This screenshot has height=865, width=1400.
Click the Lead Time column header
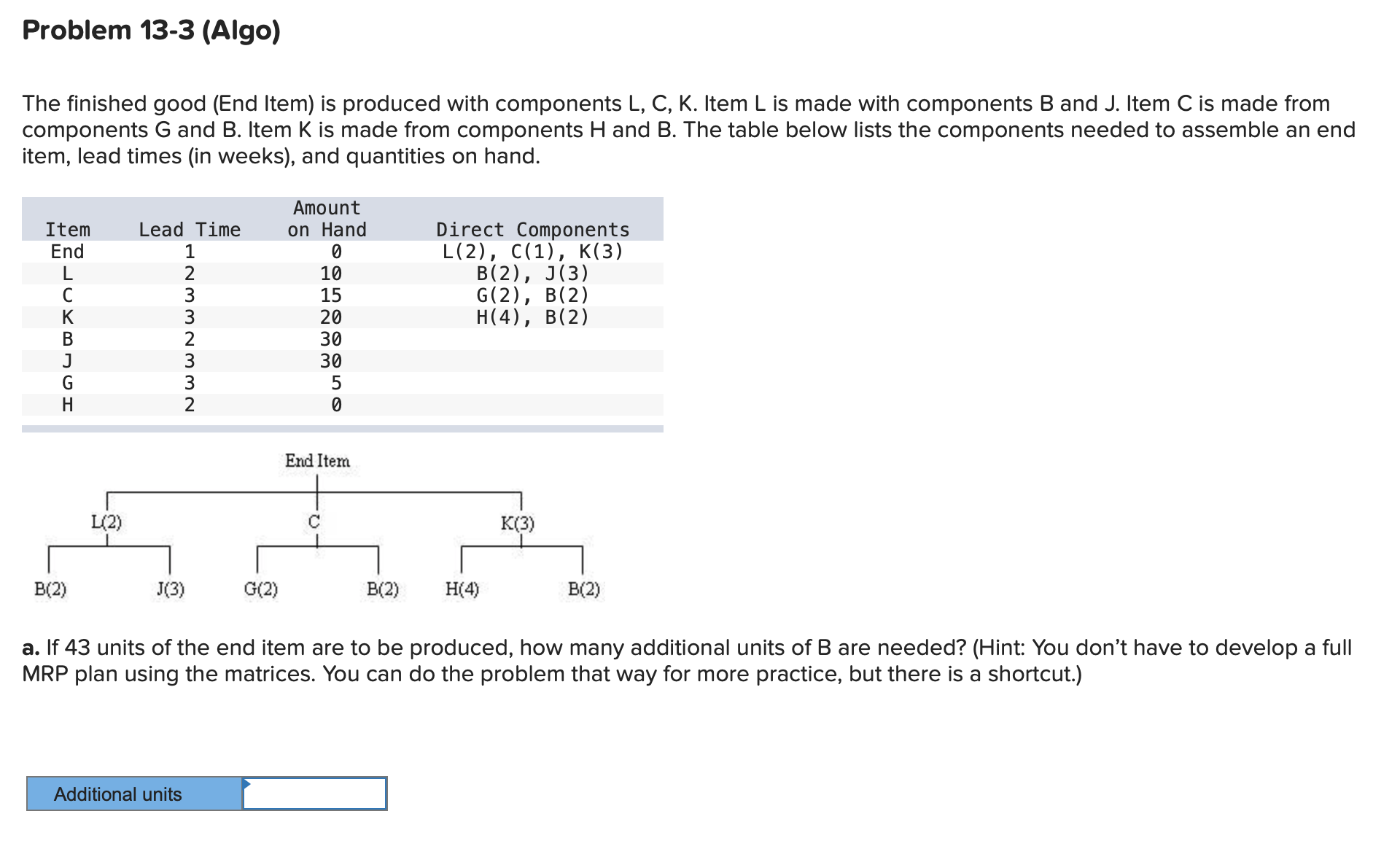[190, 230]
